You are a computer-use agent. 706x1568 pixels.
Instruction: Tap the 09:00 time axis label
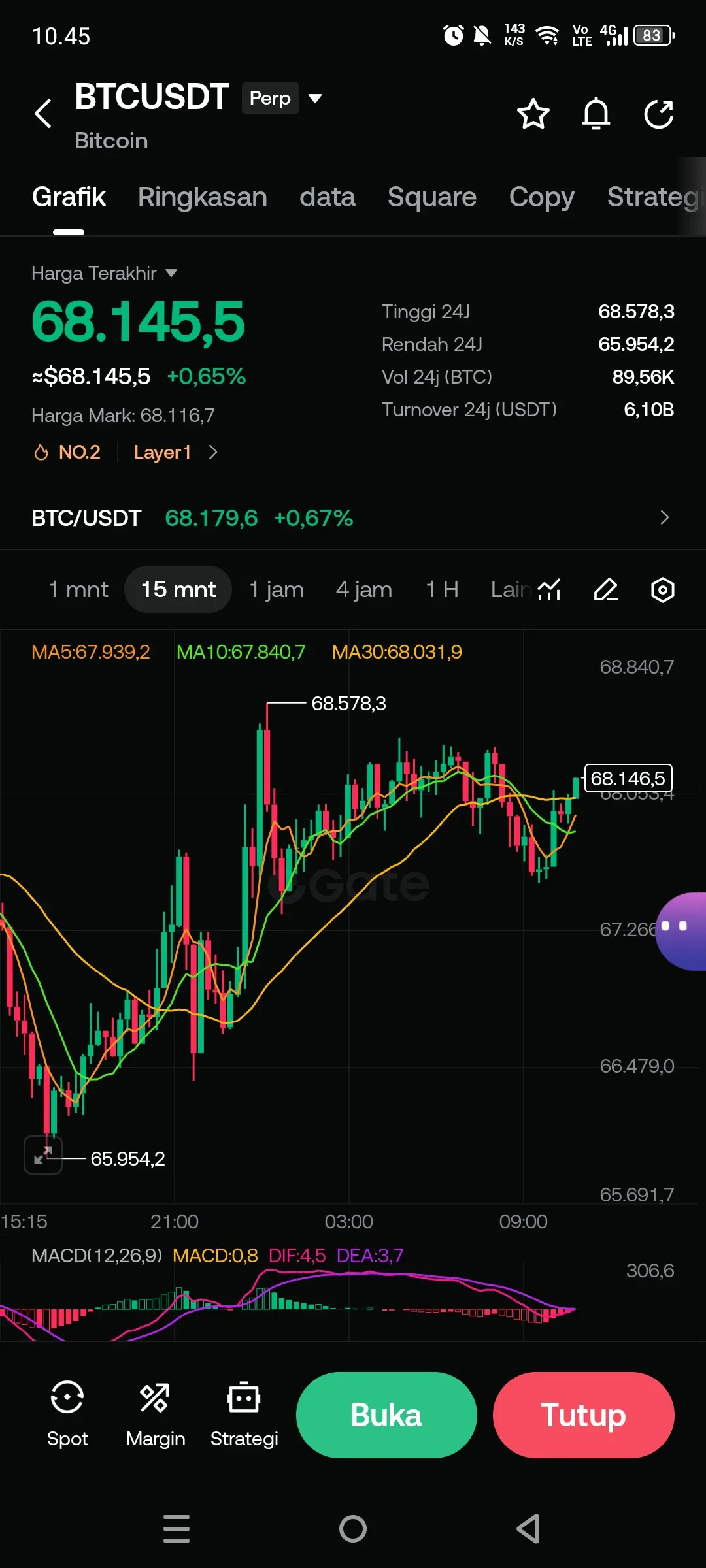click(523, 1222)
